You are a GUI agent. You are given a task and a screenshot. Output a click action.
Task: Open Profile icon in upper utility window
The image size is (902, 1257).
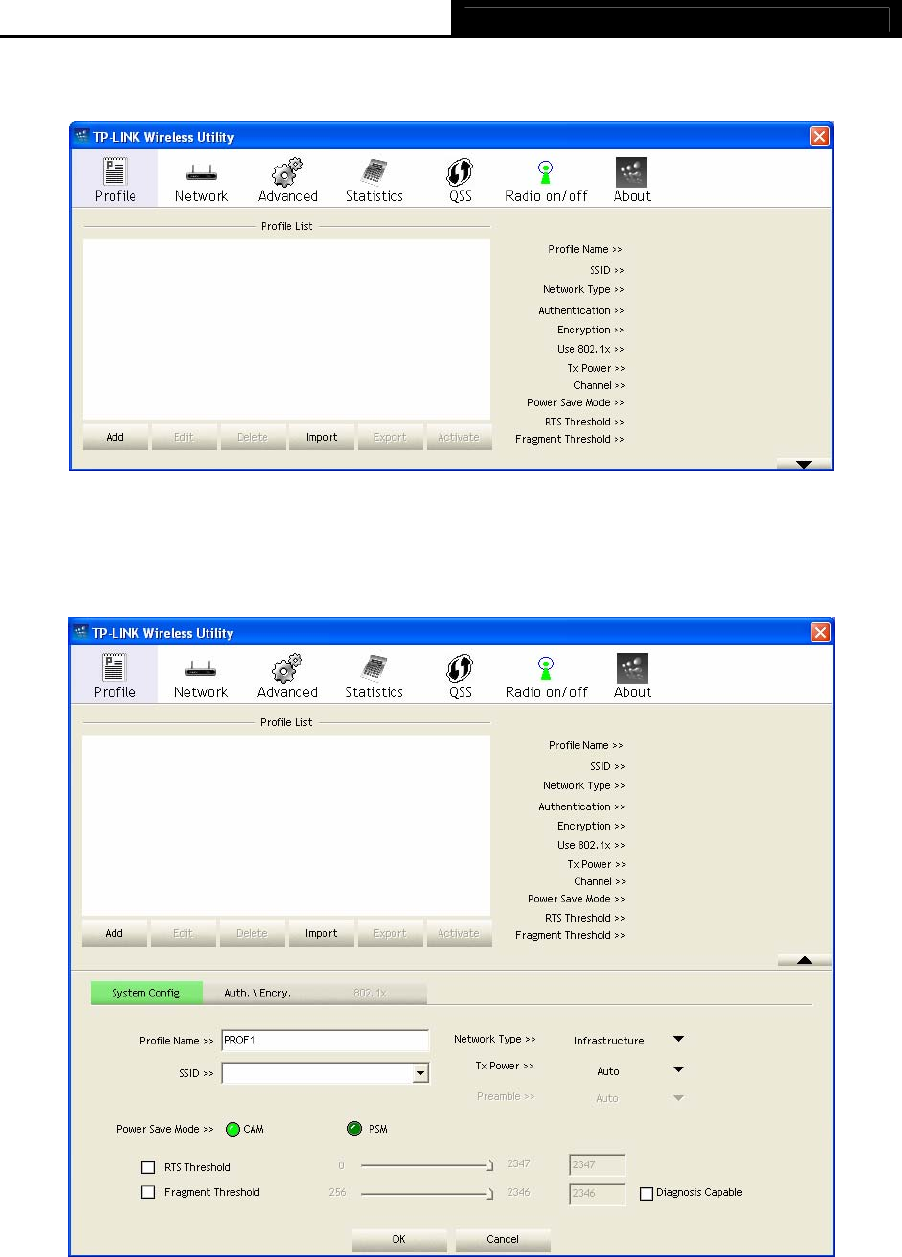(115, 180)
